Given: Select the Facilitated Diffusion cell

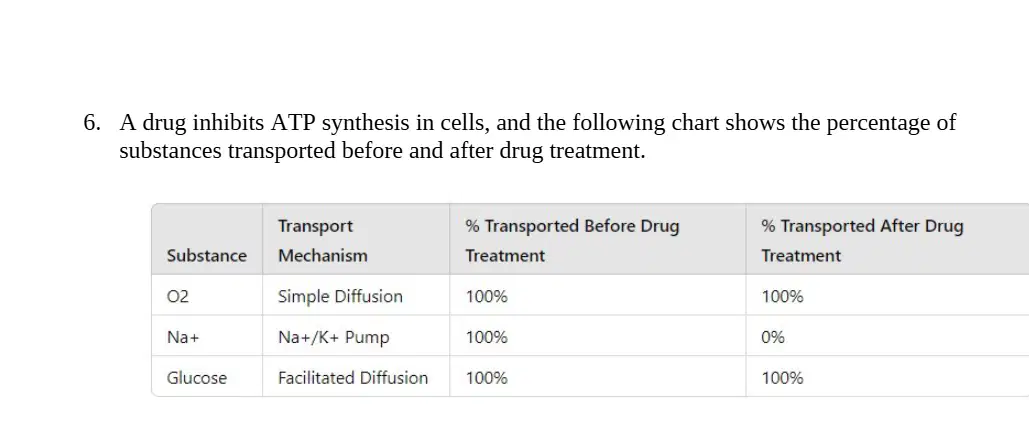Looking at the screenshot, I should pos(353,378).
